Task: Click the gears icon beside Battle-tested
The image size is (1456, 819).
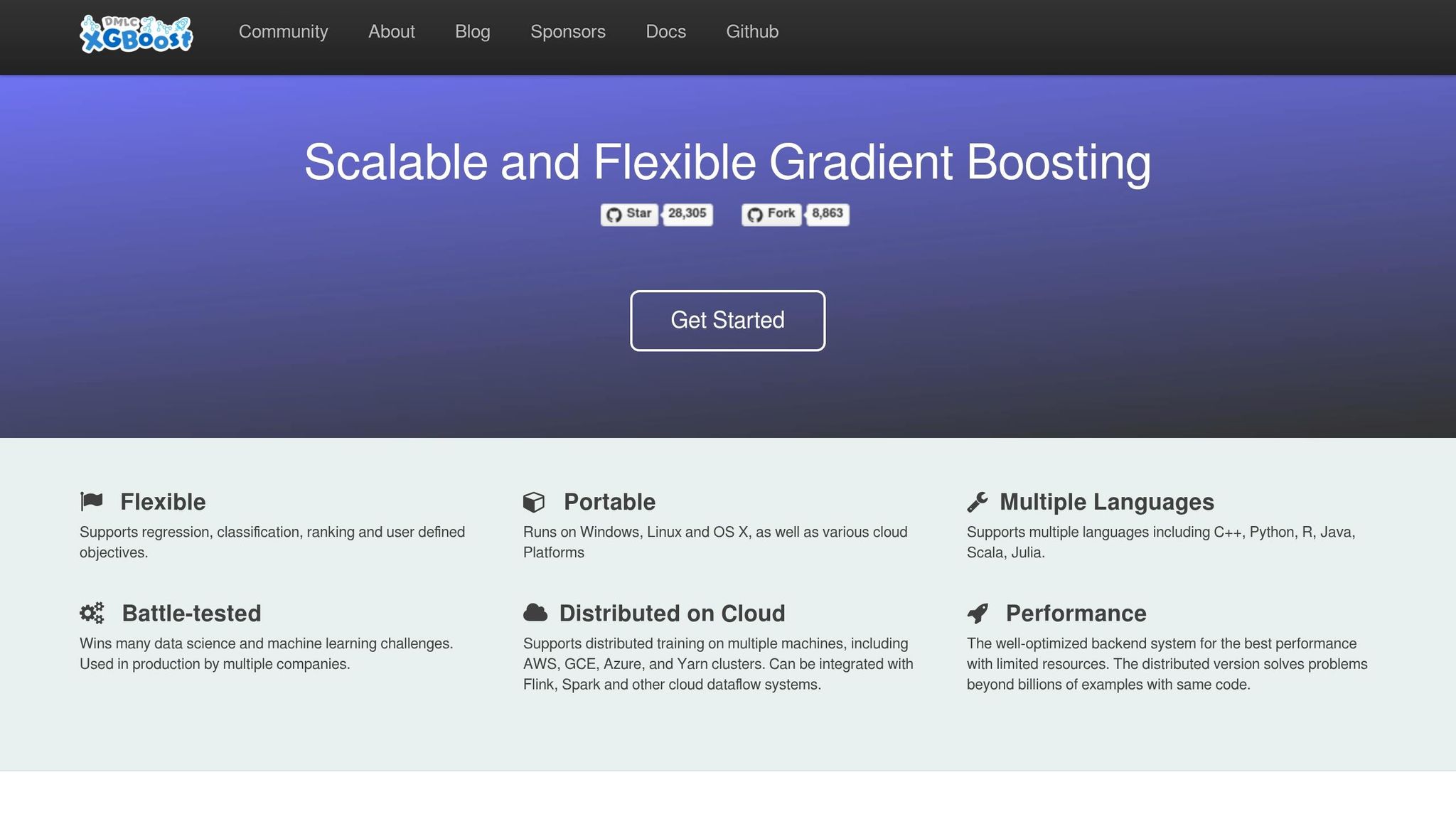Action: coord(91,613)
